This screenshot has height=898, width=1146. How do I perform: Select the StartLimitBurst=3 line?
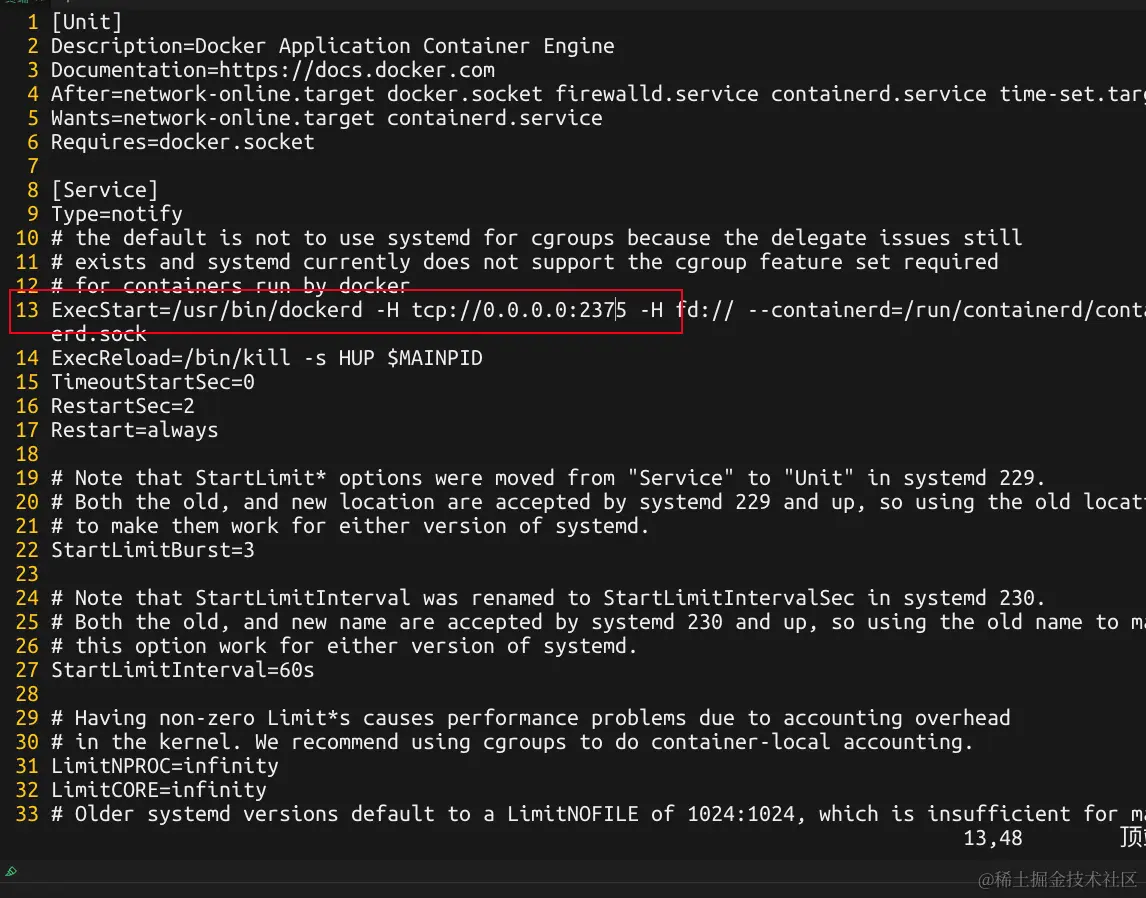pyautogui.click(x=152, y=550)
